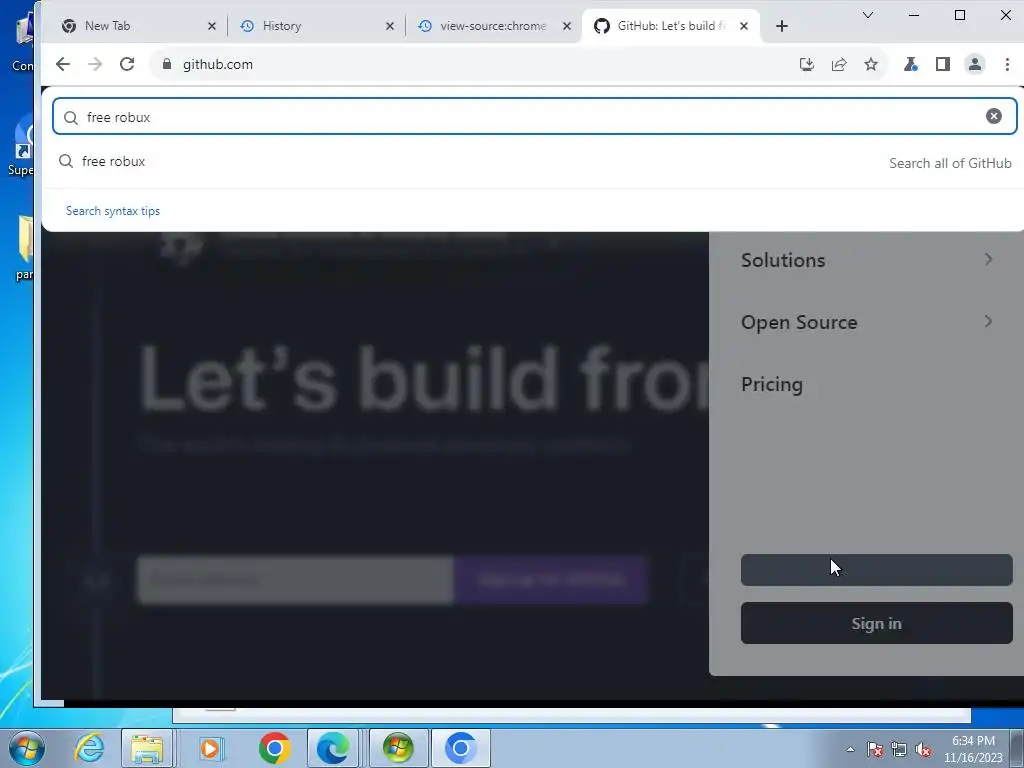Clear the GitHub search query
The image size is (1024, 768).
click(x=994, y=116)
